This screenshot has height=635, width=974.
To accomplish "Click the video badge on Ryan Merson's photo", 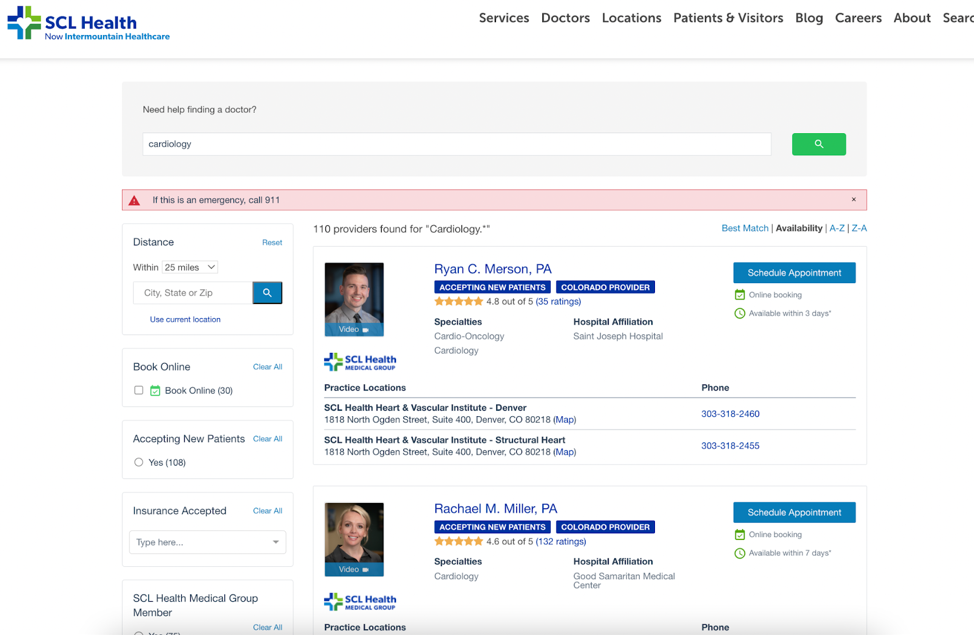I will coord(354,329).
